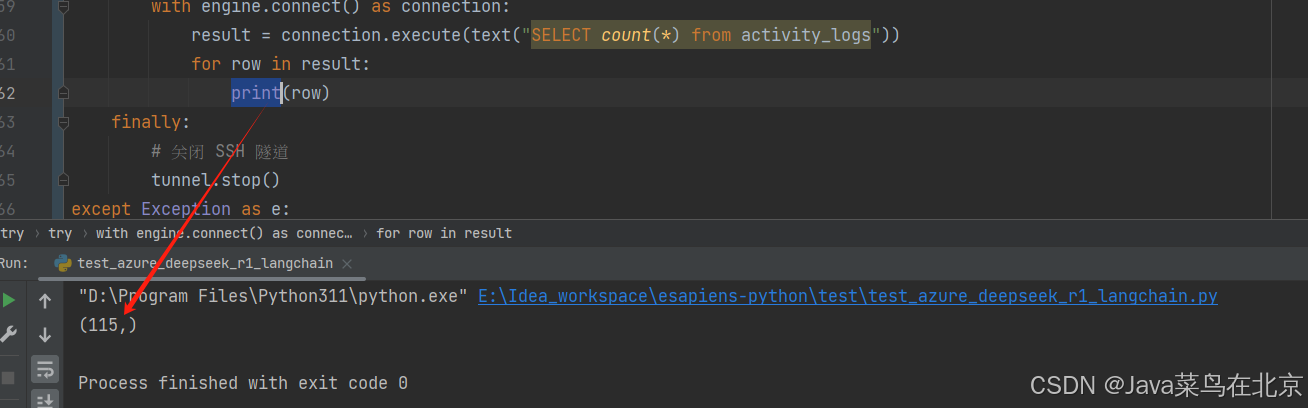Toggle soft-wrap in Run console
This screenshot has height=408, width=1308.
coord(45,369)
